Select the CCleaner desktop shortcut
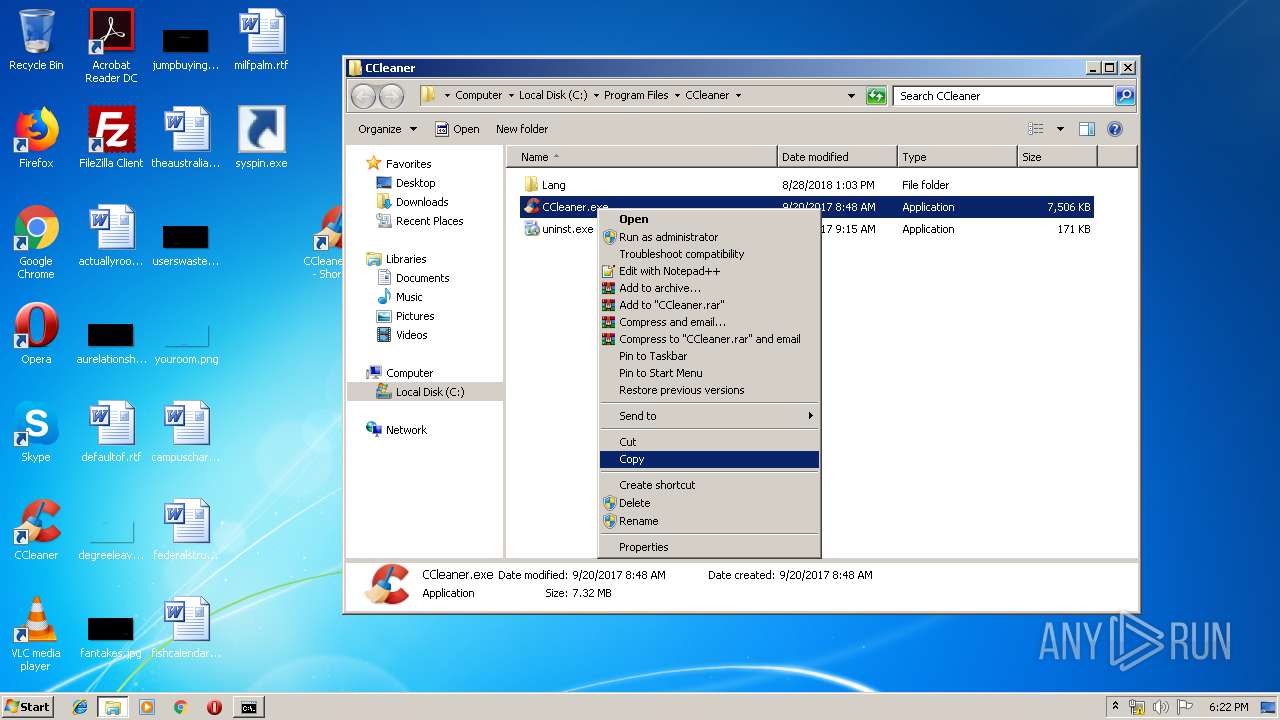This screenshot has height=720, width=1280. [x=36, y=530]
